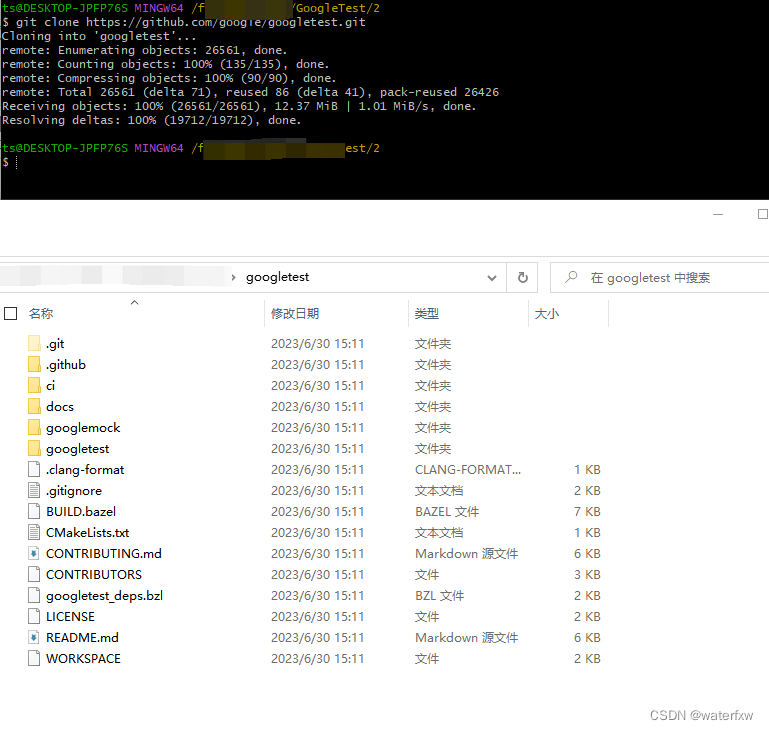Click the 'Resolving deltas' line in terminal

[151, 120]
